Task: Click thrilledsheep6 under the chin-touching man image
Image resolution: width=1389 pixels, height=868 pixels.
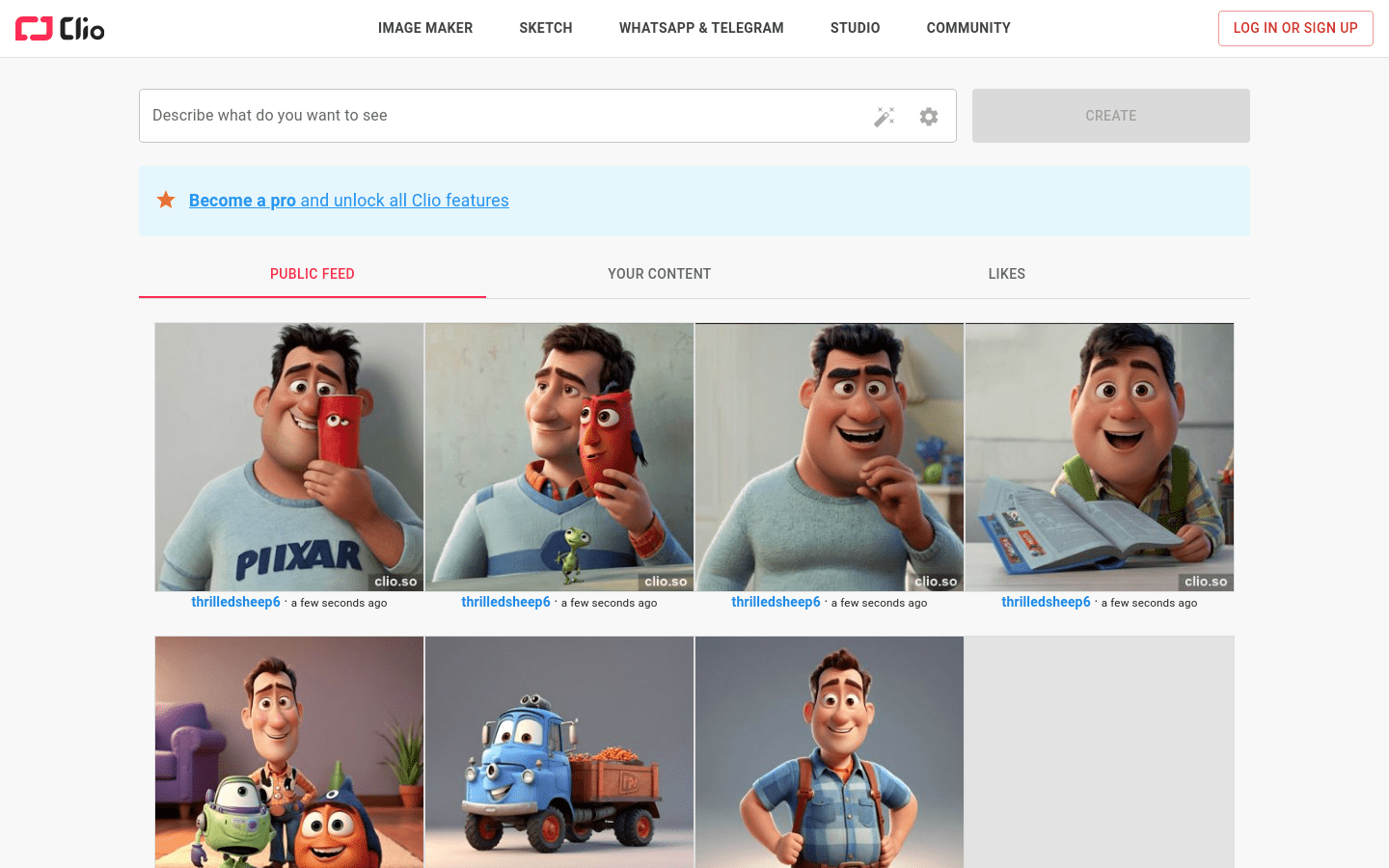Action: tap(776, 602)
